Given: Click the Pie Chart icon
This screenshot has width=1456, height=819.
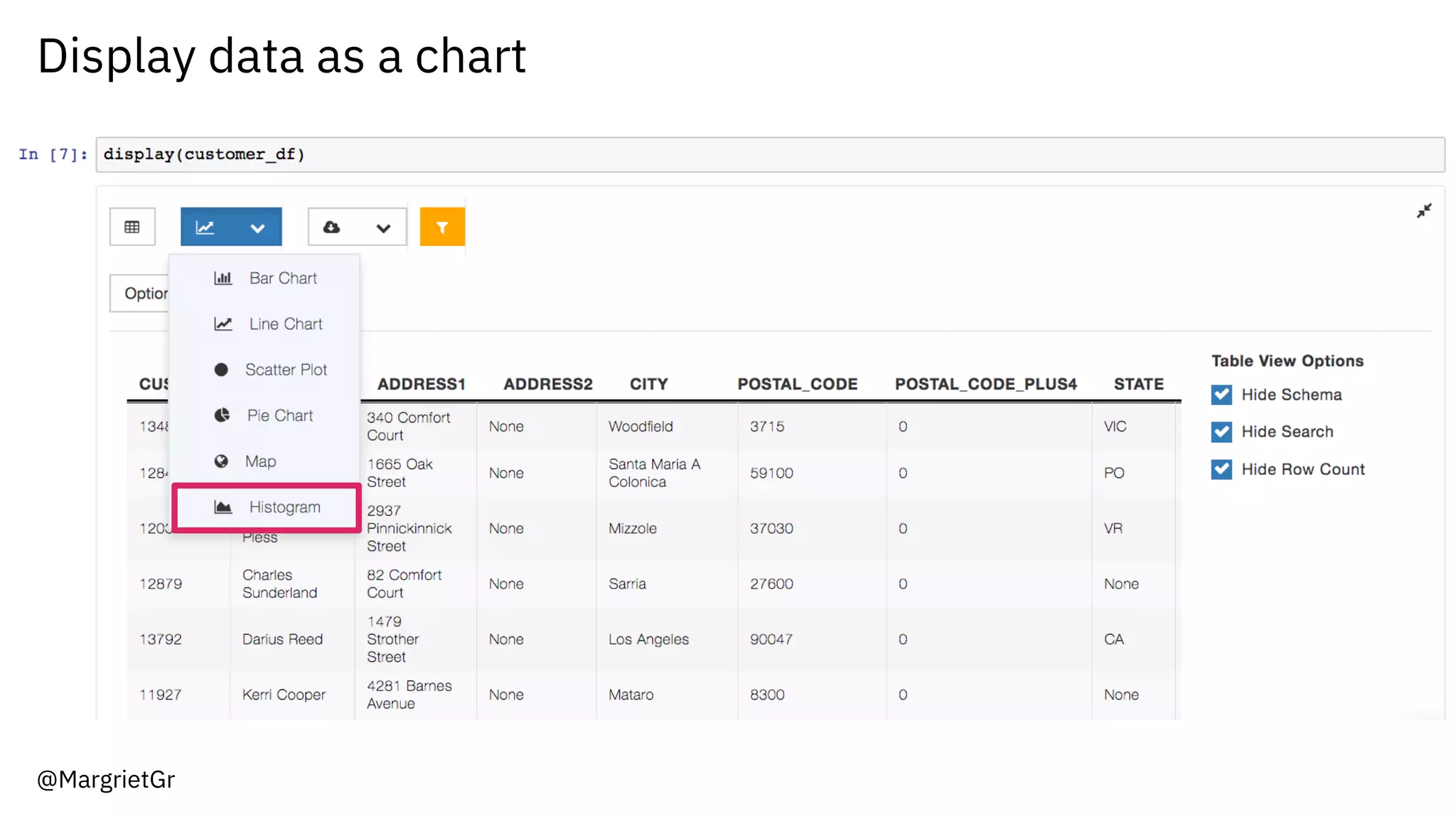Looking at the screenshot, I should 223,415.
